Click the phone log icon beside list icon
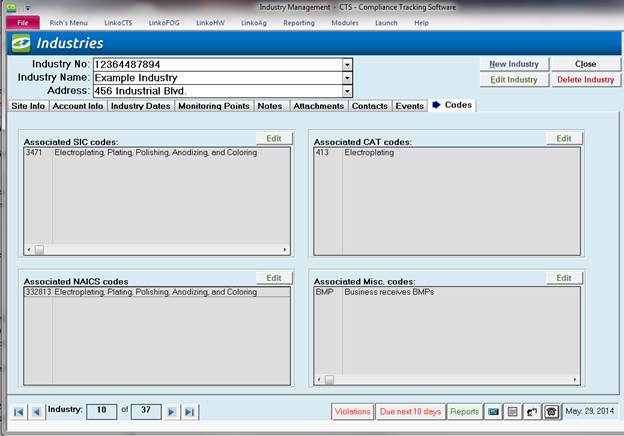The width and height of the screenshot is (624, 436). (x=530, y=411)
